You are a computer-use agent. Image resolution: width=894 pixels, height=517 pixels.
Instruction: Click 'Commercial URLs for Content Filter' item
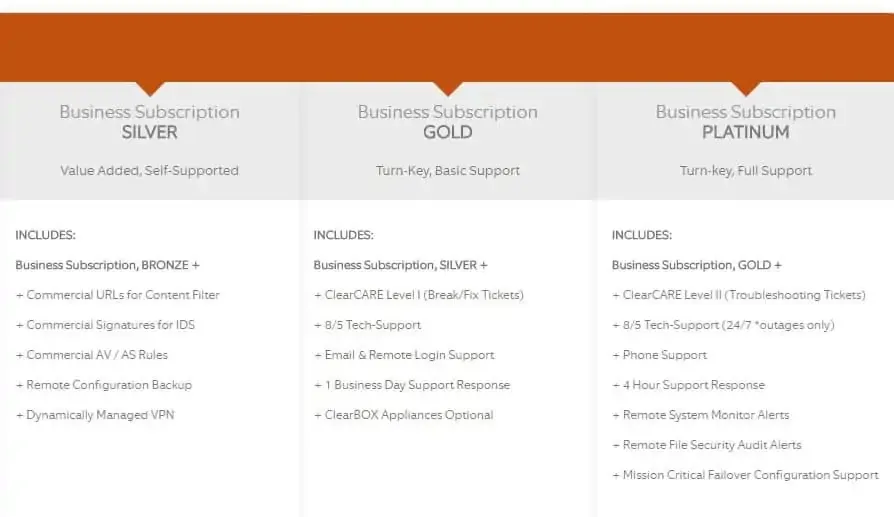tap(118, 295)
